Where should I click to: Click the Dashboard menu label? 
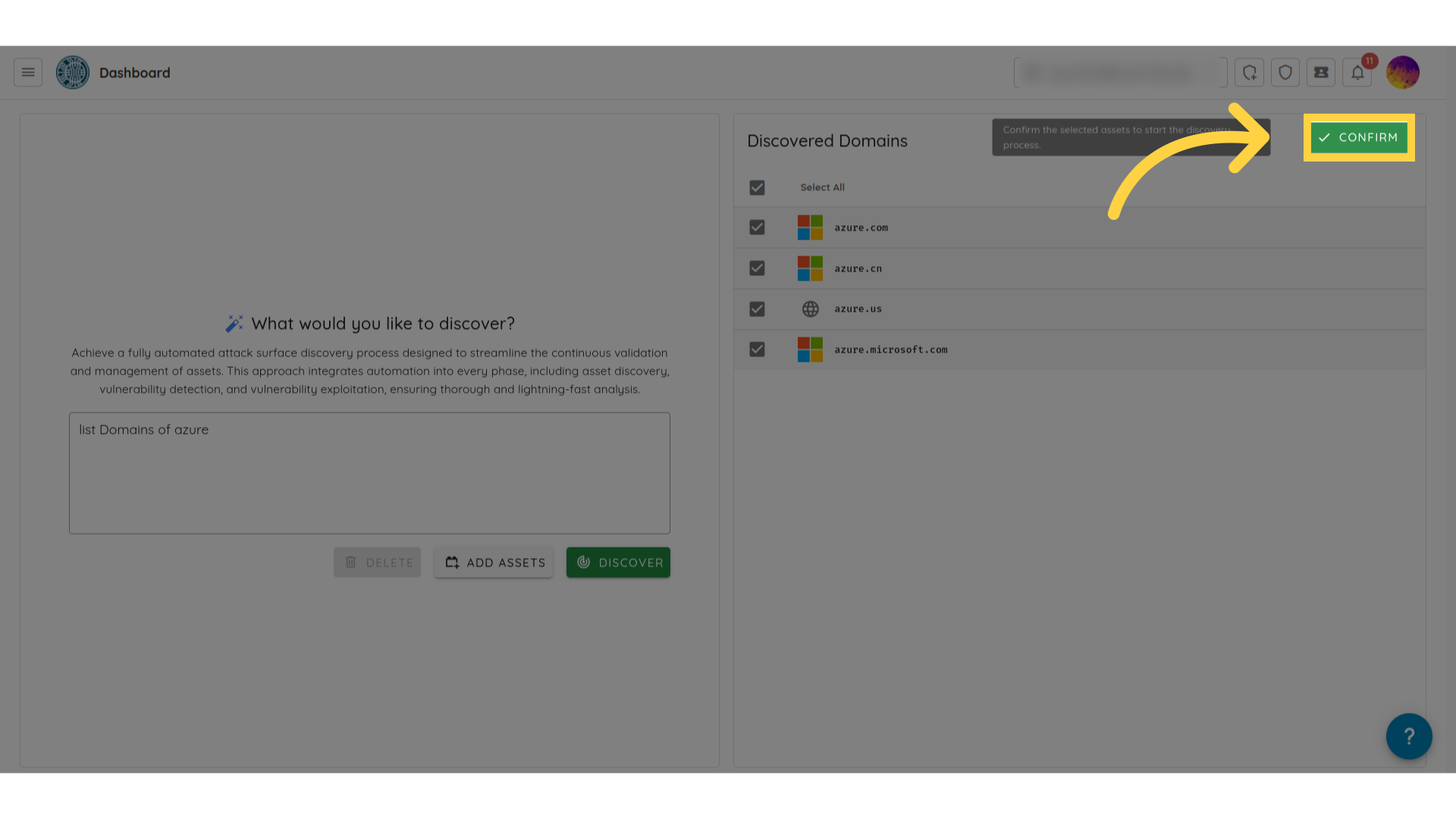tap(134, 72)
